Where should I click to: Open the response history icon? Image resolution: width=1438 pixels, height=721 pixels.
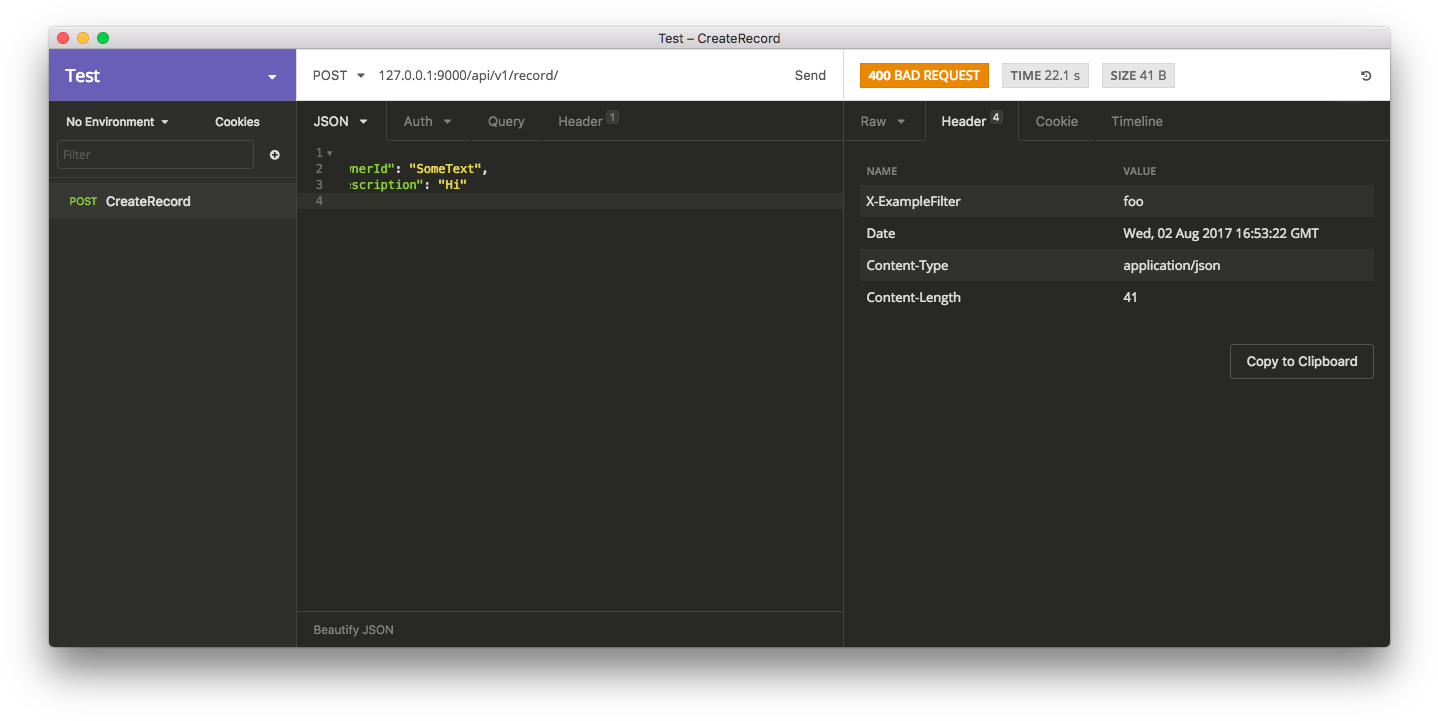[1366, 76]
